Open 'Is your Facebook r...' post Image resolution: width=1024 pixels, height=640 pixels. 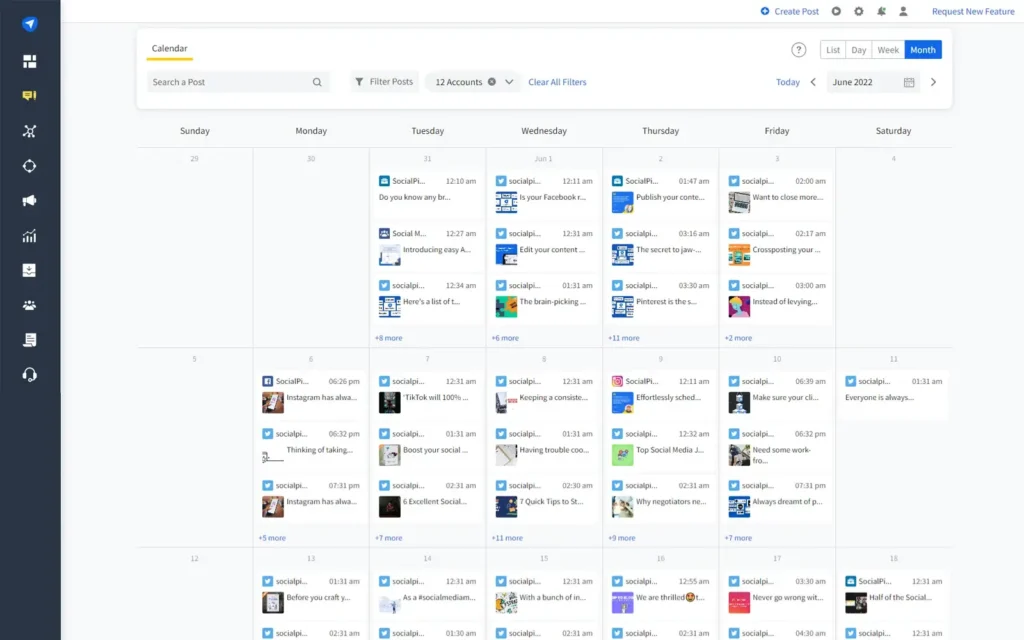click(544, 194)
